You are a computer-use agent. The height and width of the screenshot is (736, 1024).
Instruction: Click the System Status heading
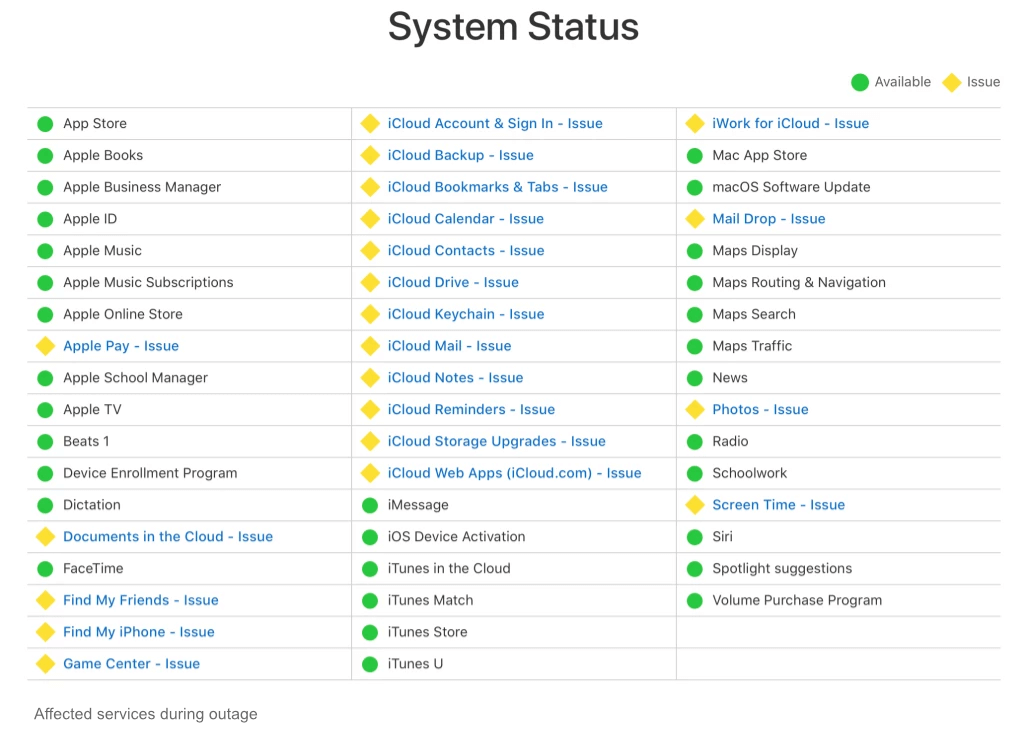click(x=513, y=27)
